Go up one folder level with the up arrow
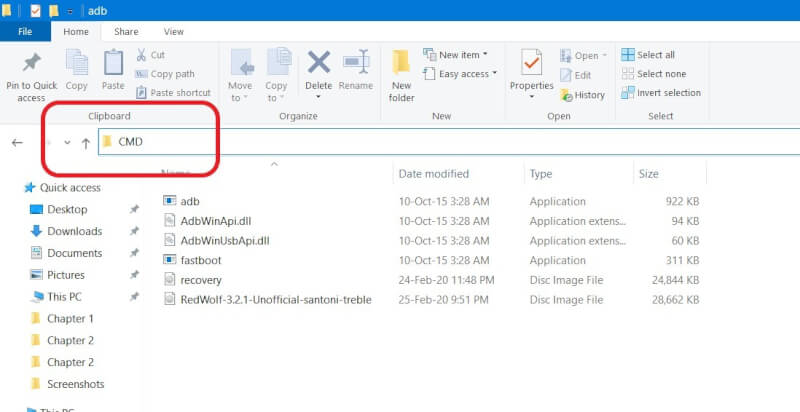Viewport: 800px width, 412px height. click(86, 143)
